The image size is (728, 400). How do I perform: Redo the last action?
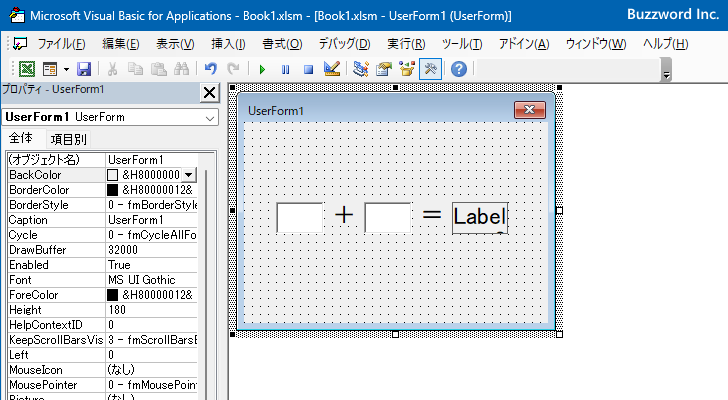coord(233,69)
